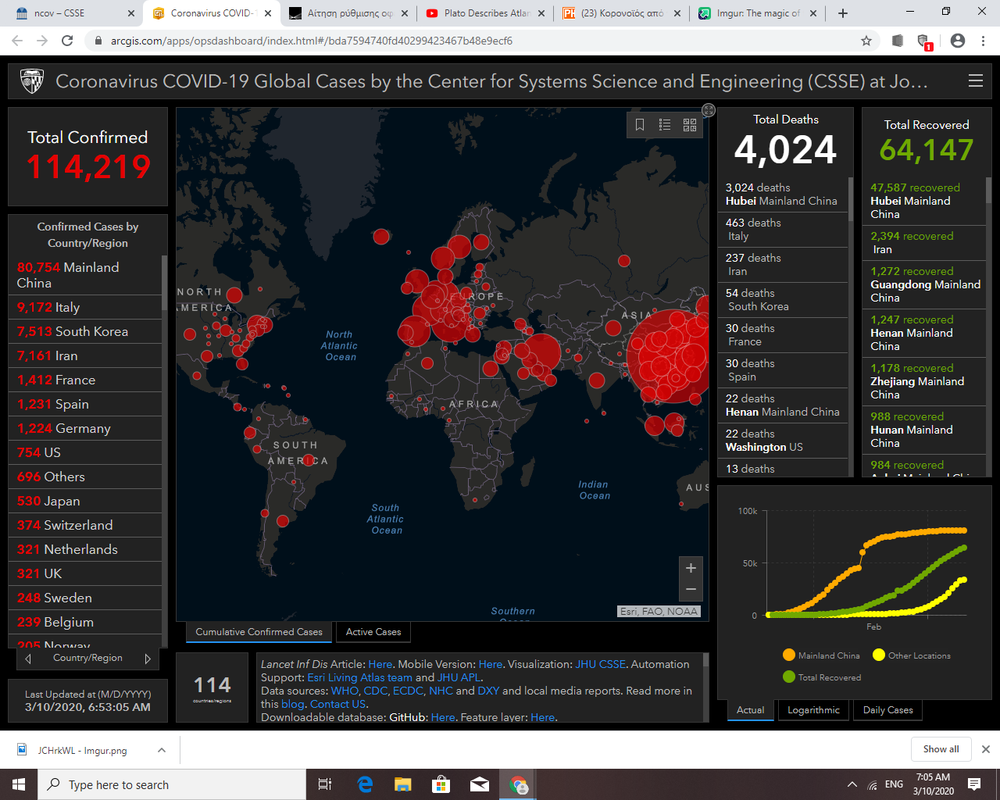The height and width of the screenshot is (800, 1000).
Task: Click the Johns Hopkins shield logo
Action: pos(32,81)
